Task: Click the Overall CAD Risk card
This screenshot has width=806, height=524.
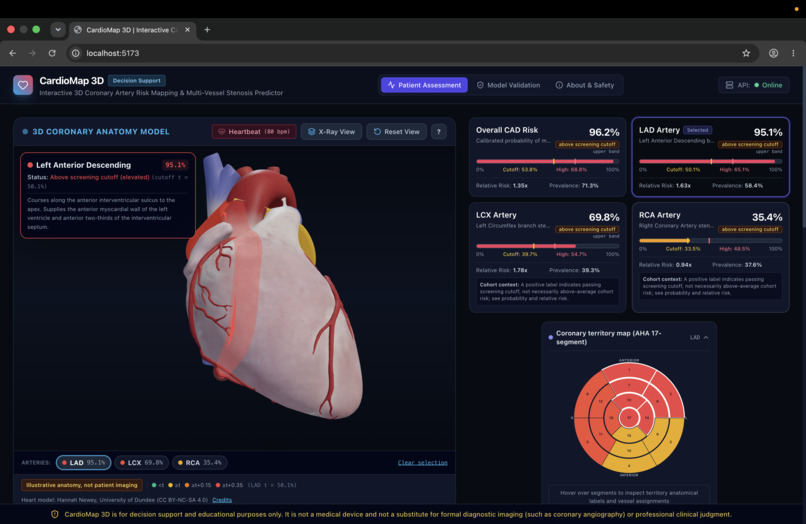Action: click(x=547, y=157)
